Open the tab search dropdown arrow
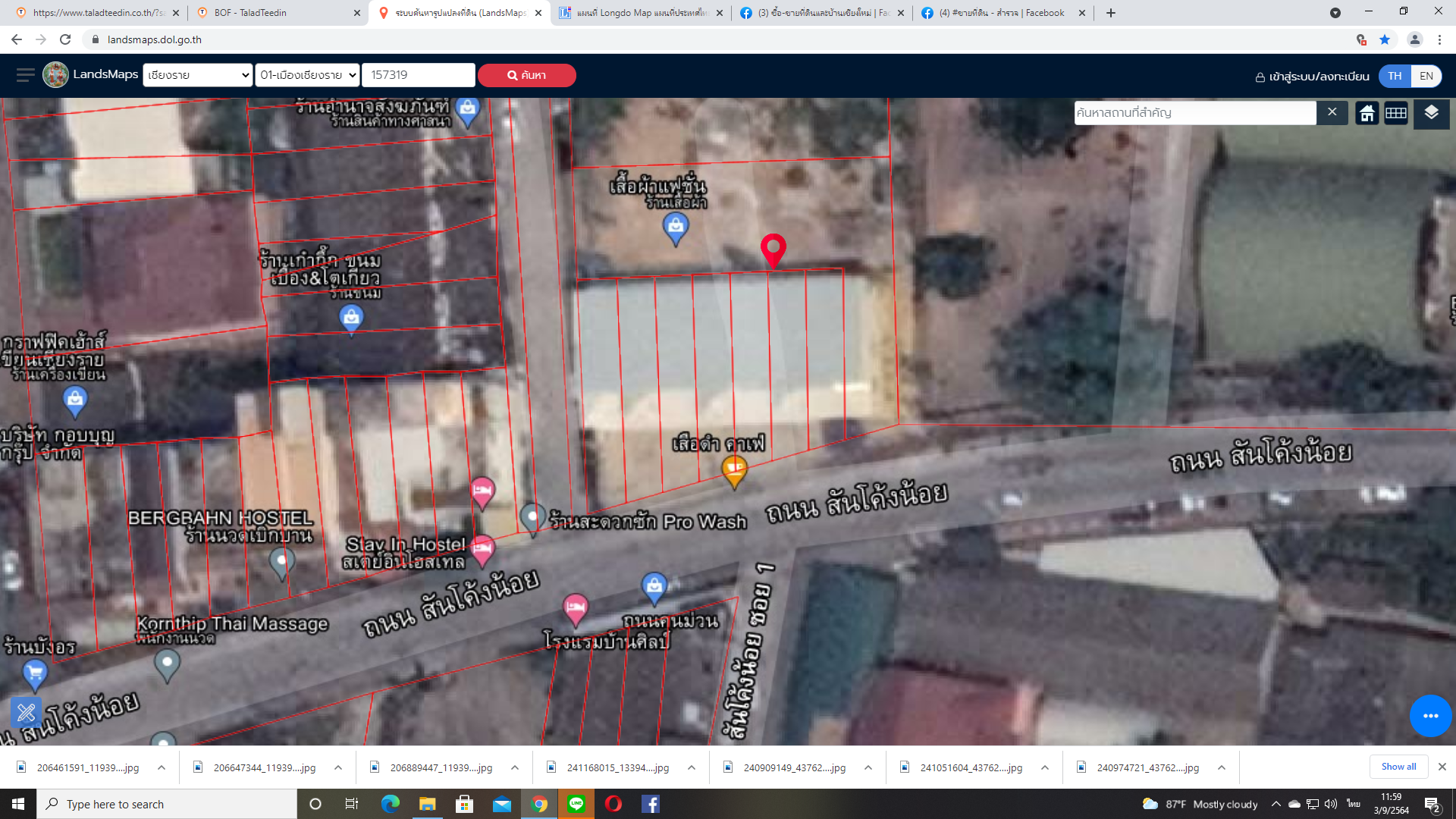The height and width of the screenshot is (819, 1456). click(1335, 13)
